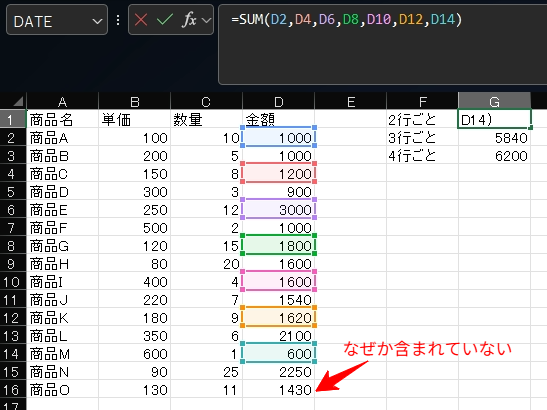Click unit price 400 for 商品I
Screen dimensions: 547x410
pyautogui.click(x=135, y=282)
